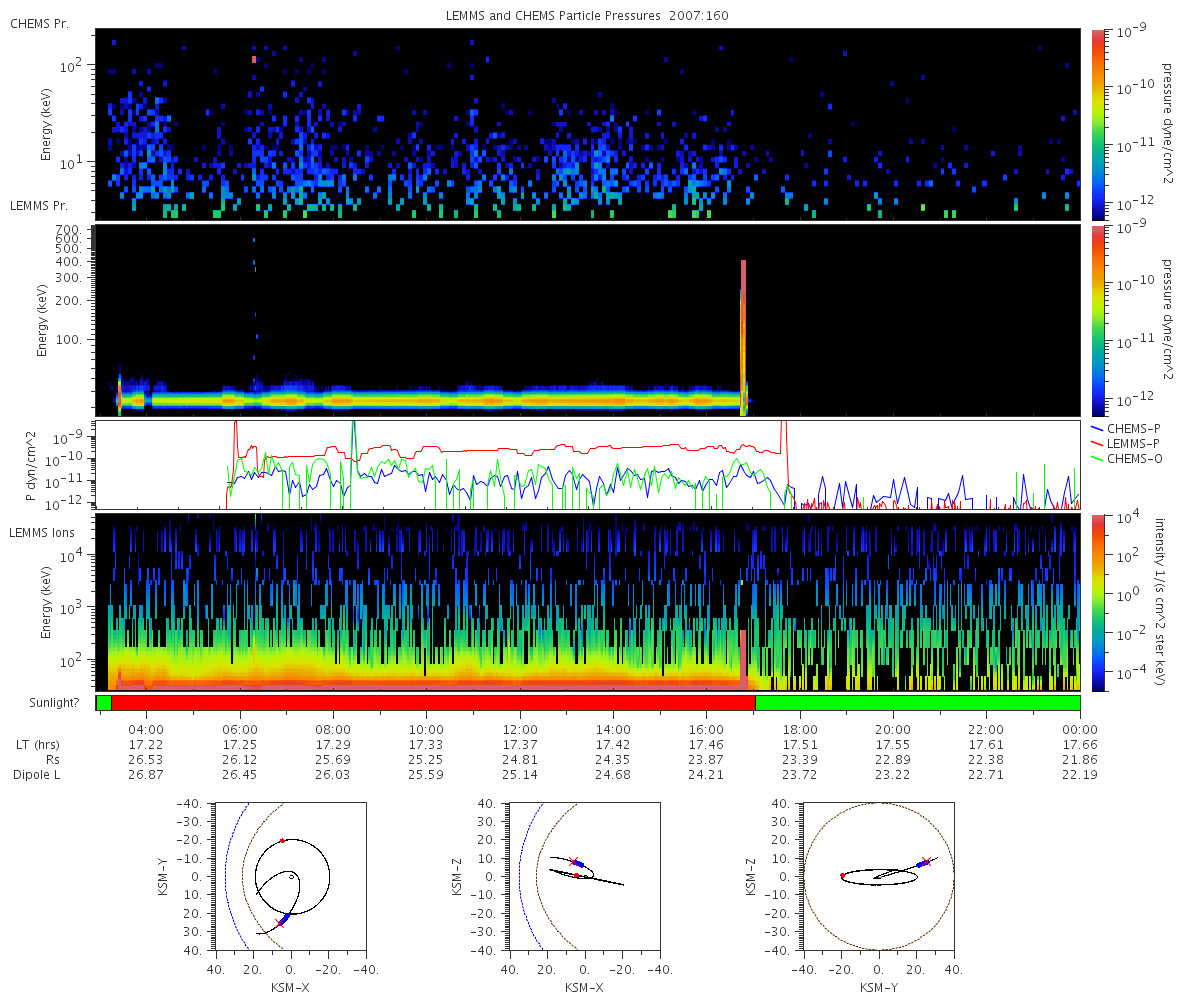Click the Dipole L value 26.87
This screenshot has width=1200, height=1000.
[147, 774]
